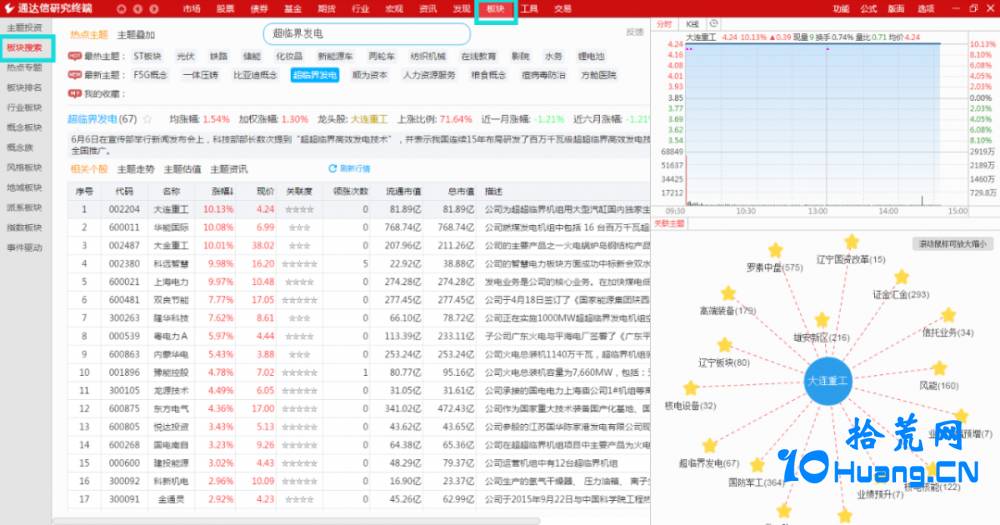Open the 选项 menu at top right
This screenshot has height=525, width=1000.
click(925, 9)
